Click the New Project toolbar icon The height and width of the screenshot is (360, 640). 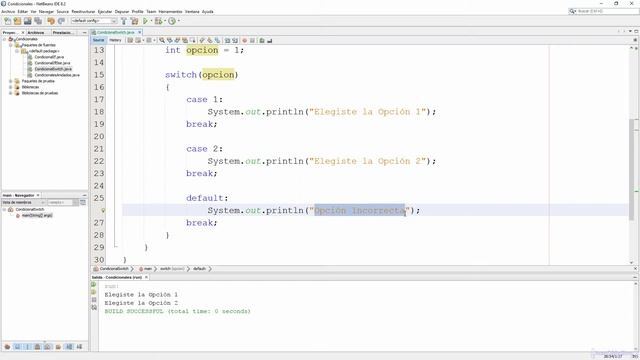click(18, 21)
